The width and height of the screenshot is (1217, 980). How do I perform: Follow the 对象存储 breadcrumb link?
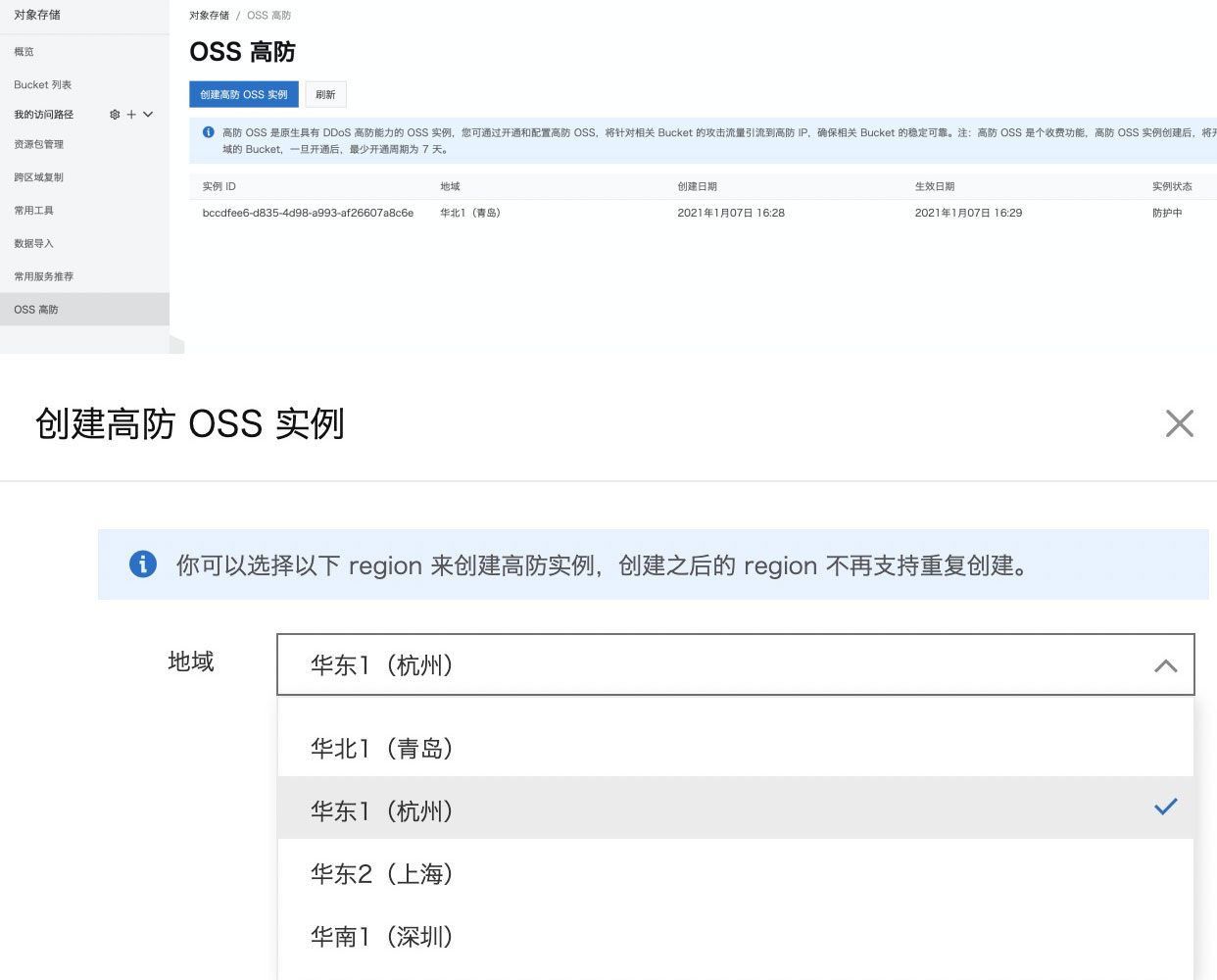209,16
